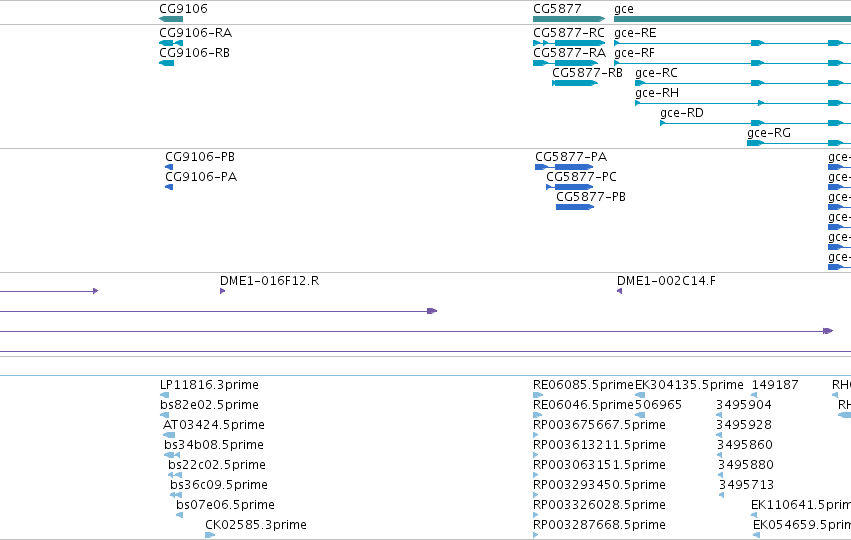Select the LP11816.3prime EST label

[209, 385]
